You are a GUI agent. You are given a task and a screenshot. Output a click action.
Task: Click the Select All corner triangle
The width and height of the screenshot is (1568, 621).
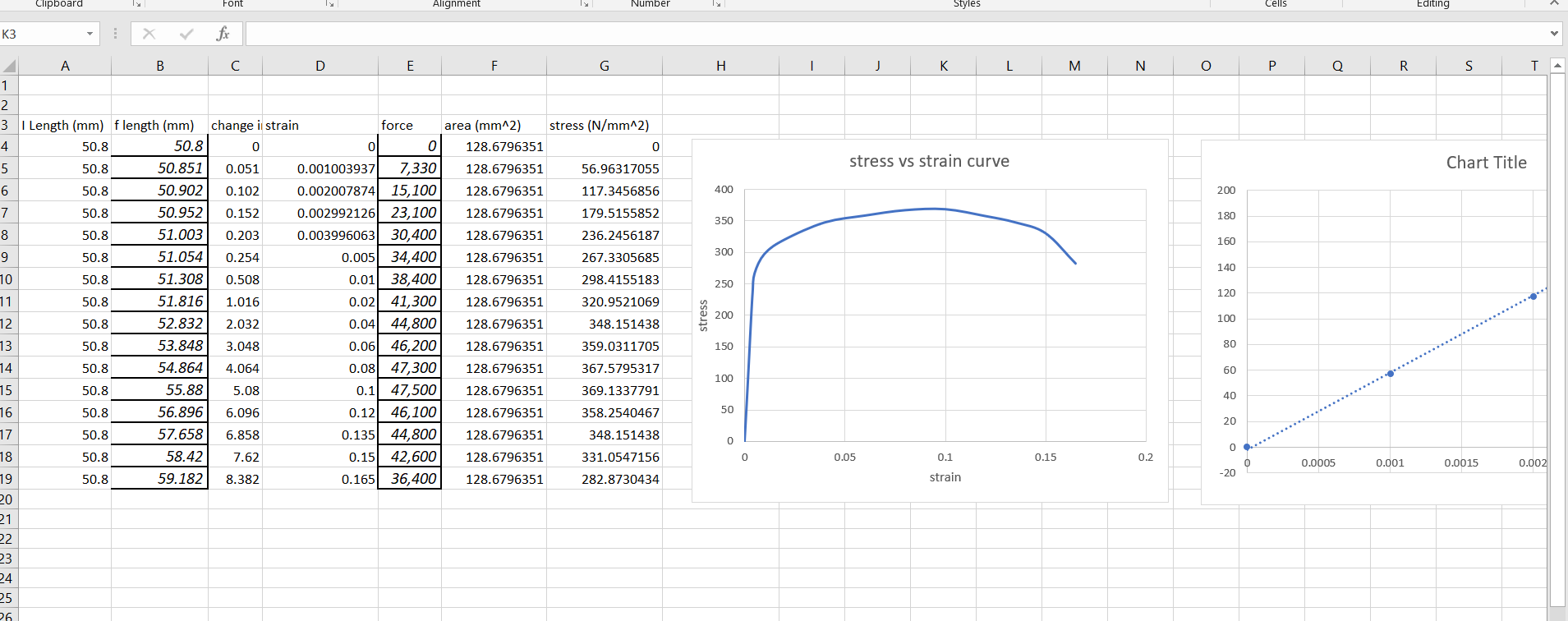(9, 66)
